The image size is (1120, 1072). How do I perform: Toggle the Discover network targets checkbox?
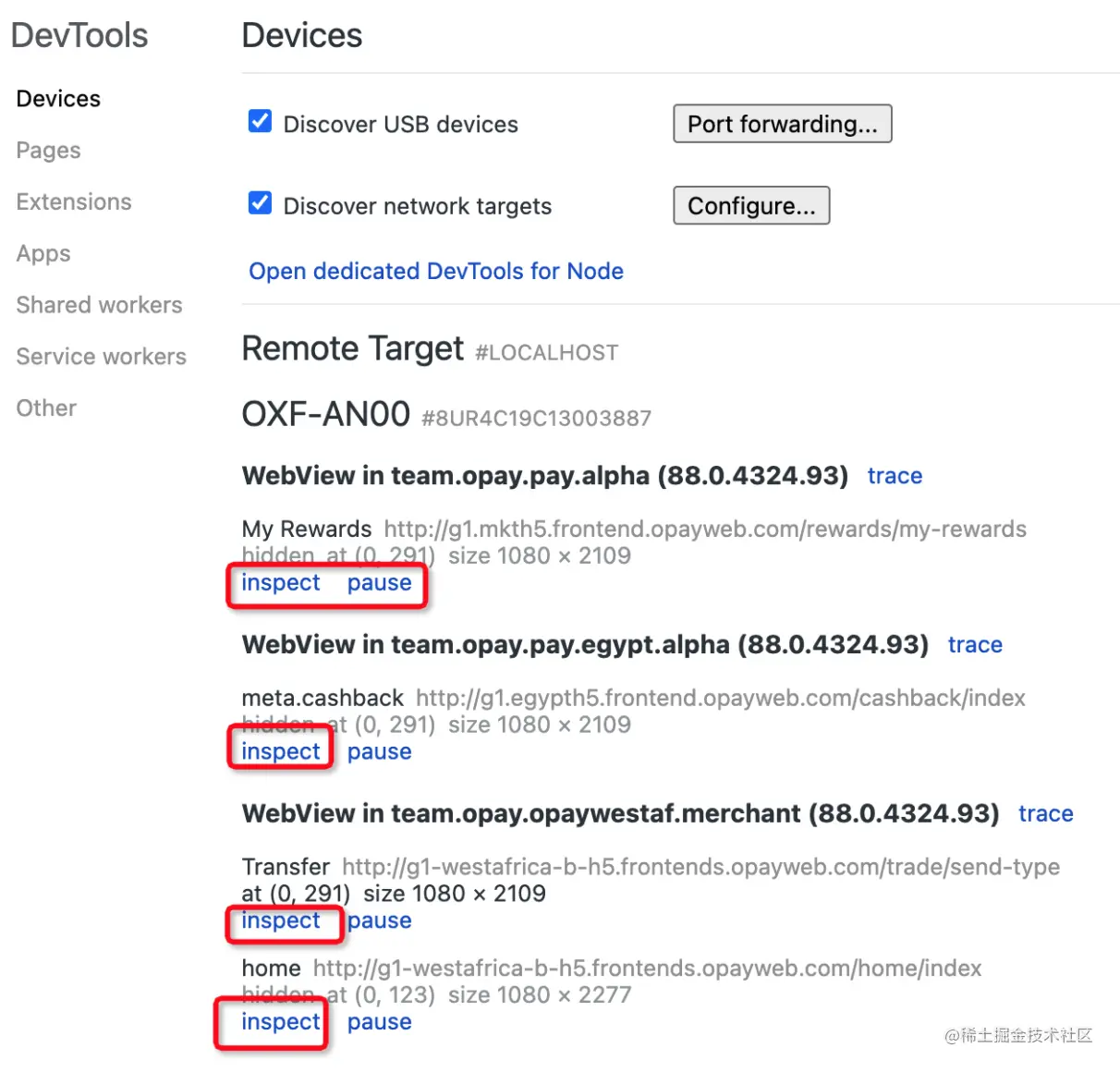tap(261, 202)
